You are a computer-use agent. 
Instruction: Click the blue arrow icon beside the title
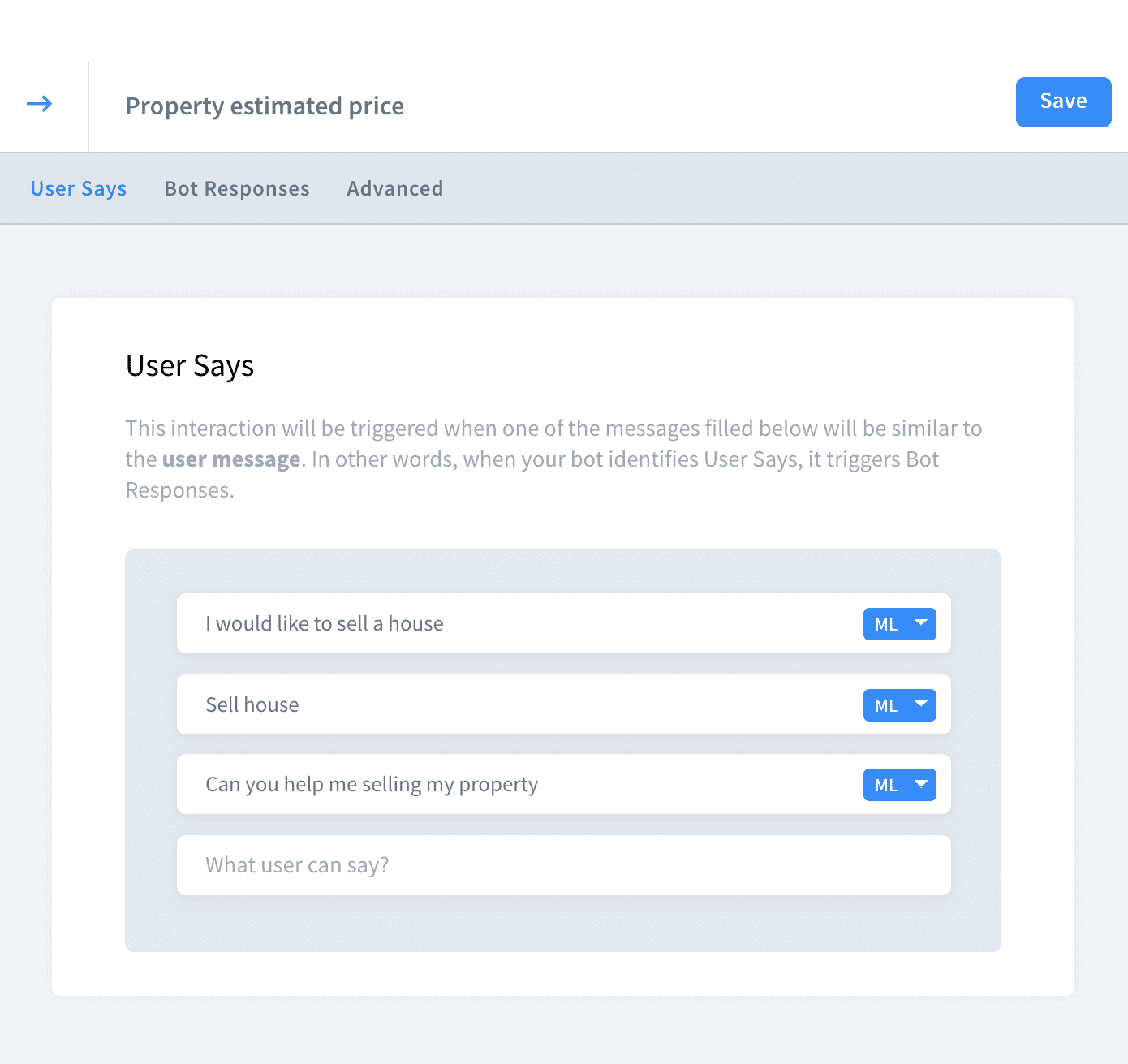[39, 104]
